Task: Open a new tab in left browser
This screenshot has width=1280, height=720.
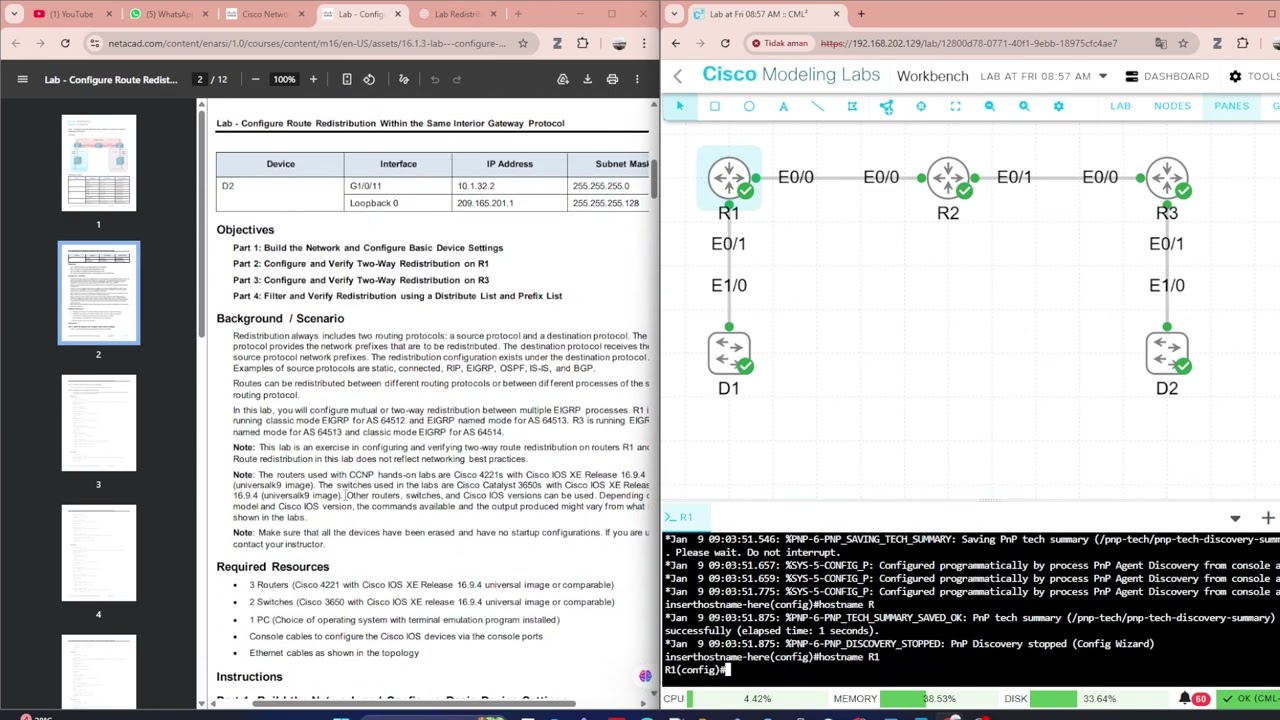Action: coord(517,14)
